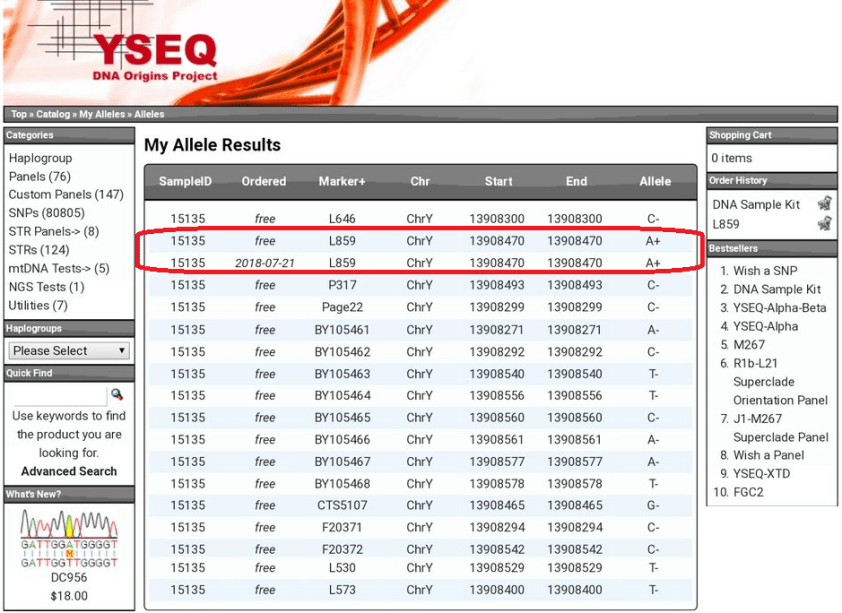Click the Allele column header
The width and height of the screenshot is (842, 613).
tap(655, 182)
